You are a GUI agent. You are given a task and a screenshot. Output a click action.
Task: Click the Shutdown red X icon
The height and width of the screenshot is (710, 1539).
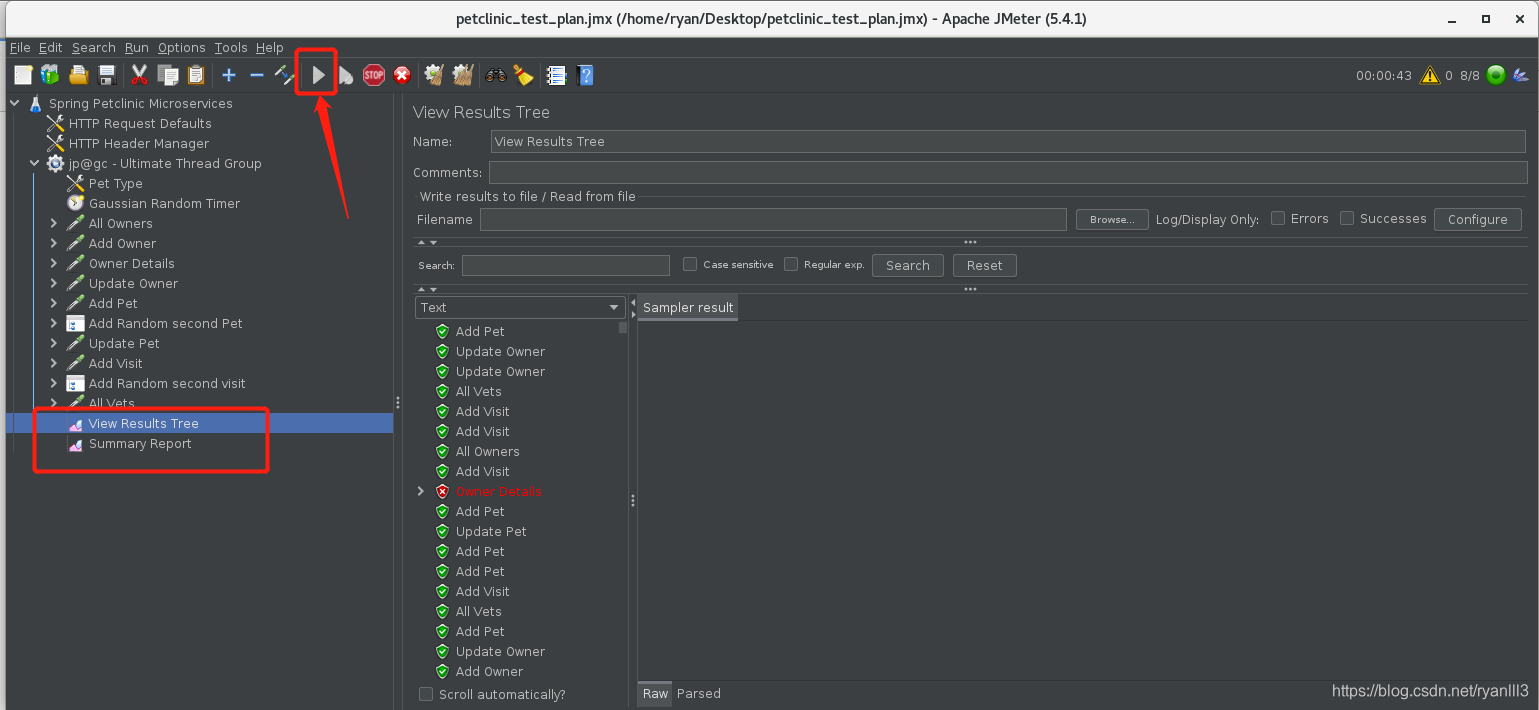click(x=402, y=75)
